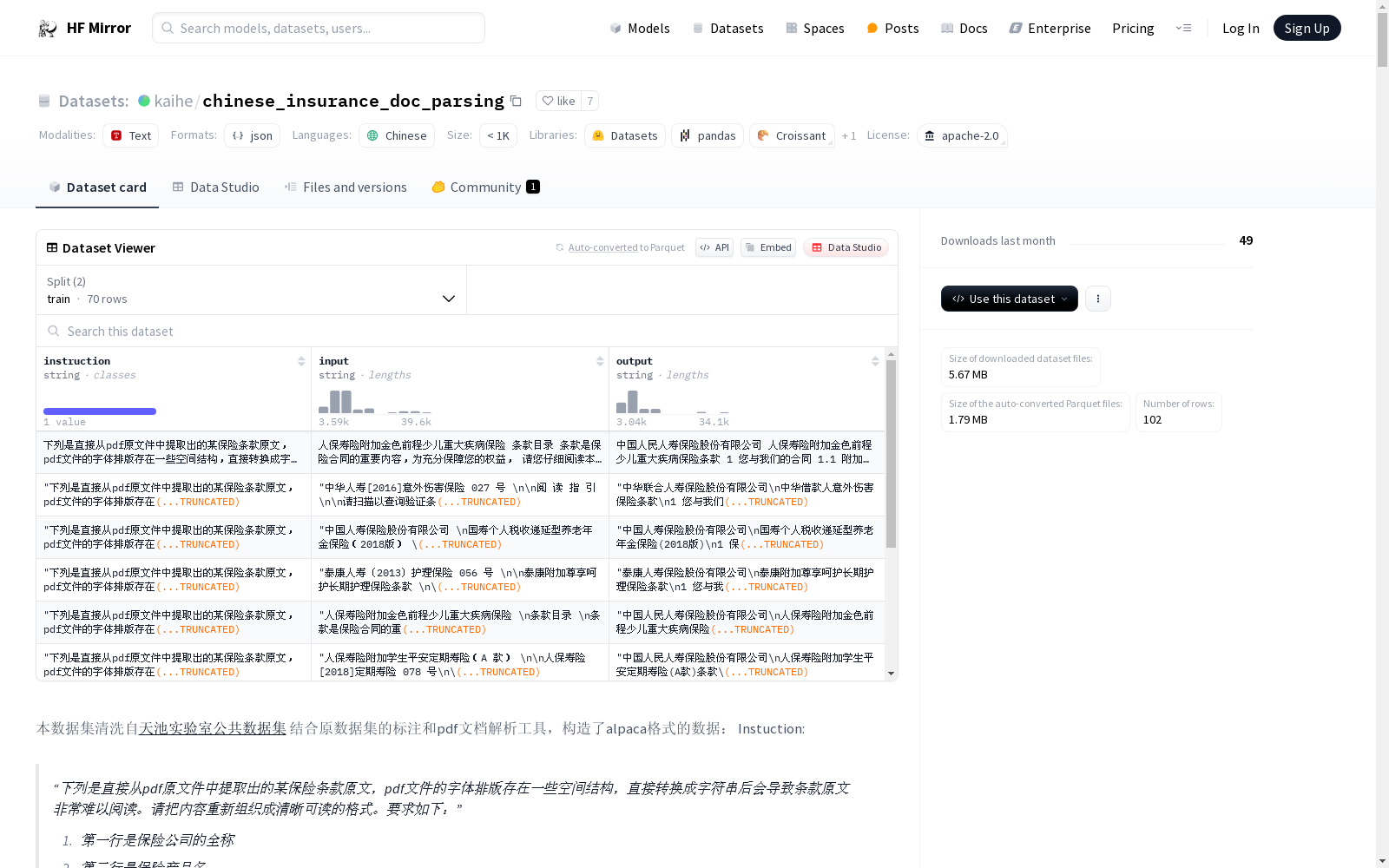Click the output column lengths histogram
The height and width of the screenshot is (868, 1389).
point(673,402)
